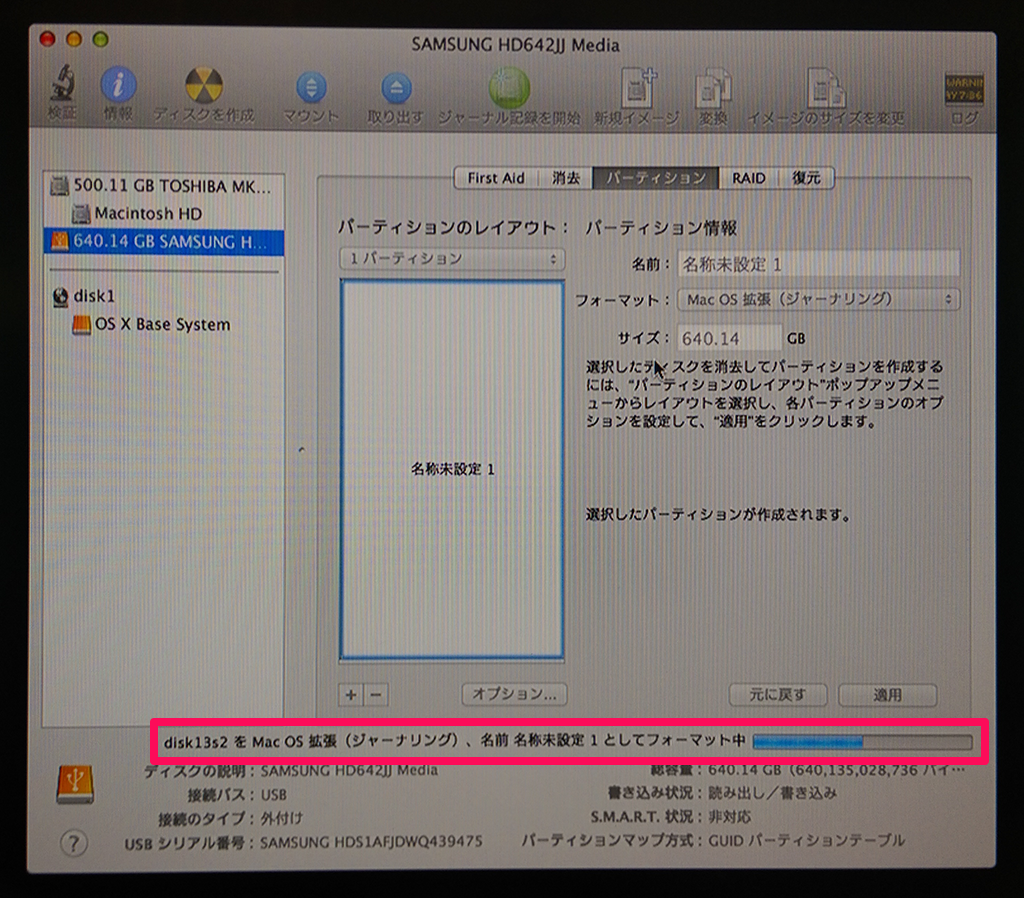The image size is (1024, 898).
Task: Click the Resize Image (イメージのサイズを変更) icon
Action: tap(826, 90)
